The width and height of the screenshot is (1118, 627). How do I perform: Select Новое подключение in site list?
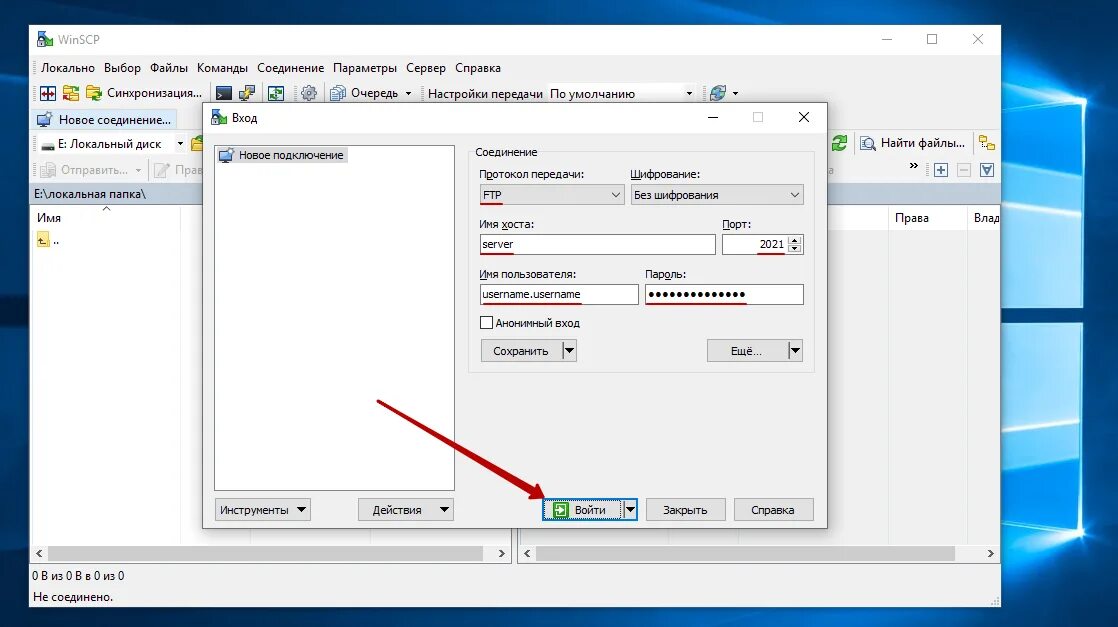coord(283,155)
